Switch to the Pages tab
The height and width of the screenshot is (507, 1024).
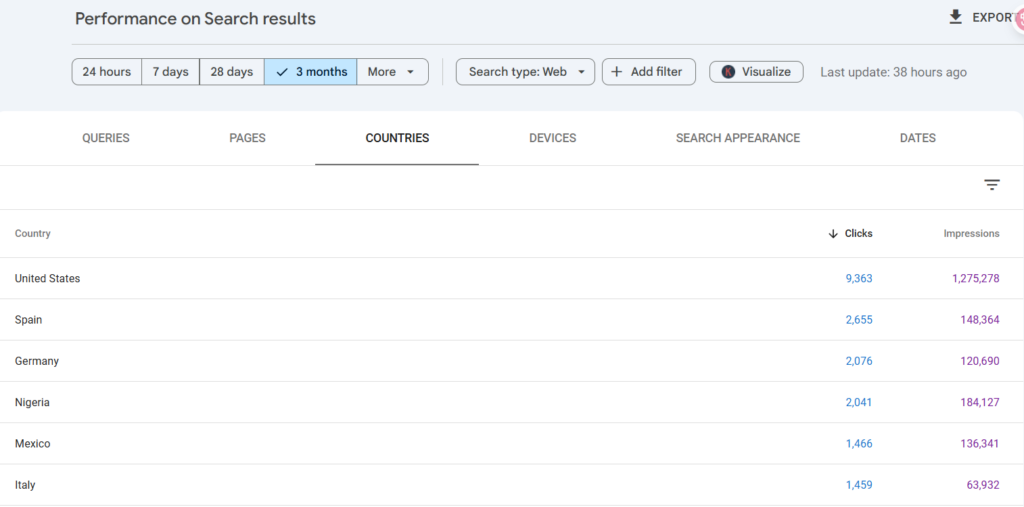coord(247,138)
